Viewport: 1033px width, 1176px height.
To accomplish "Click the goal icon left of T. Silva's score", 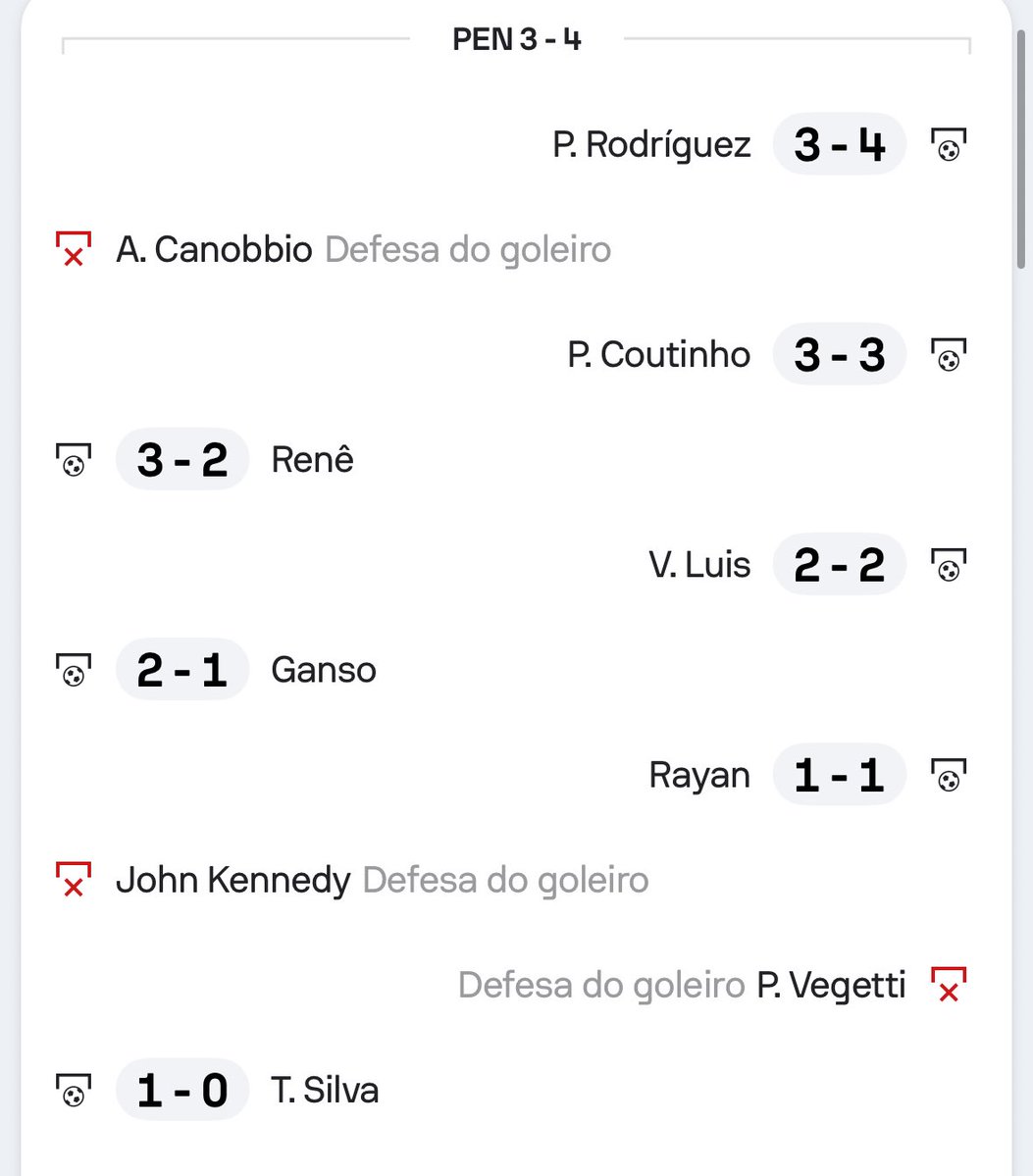I will pos(74,1090).
